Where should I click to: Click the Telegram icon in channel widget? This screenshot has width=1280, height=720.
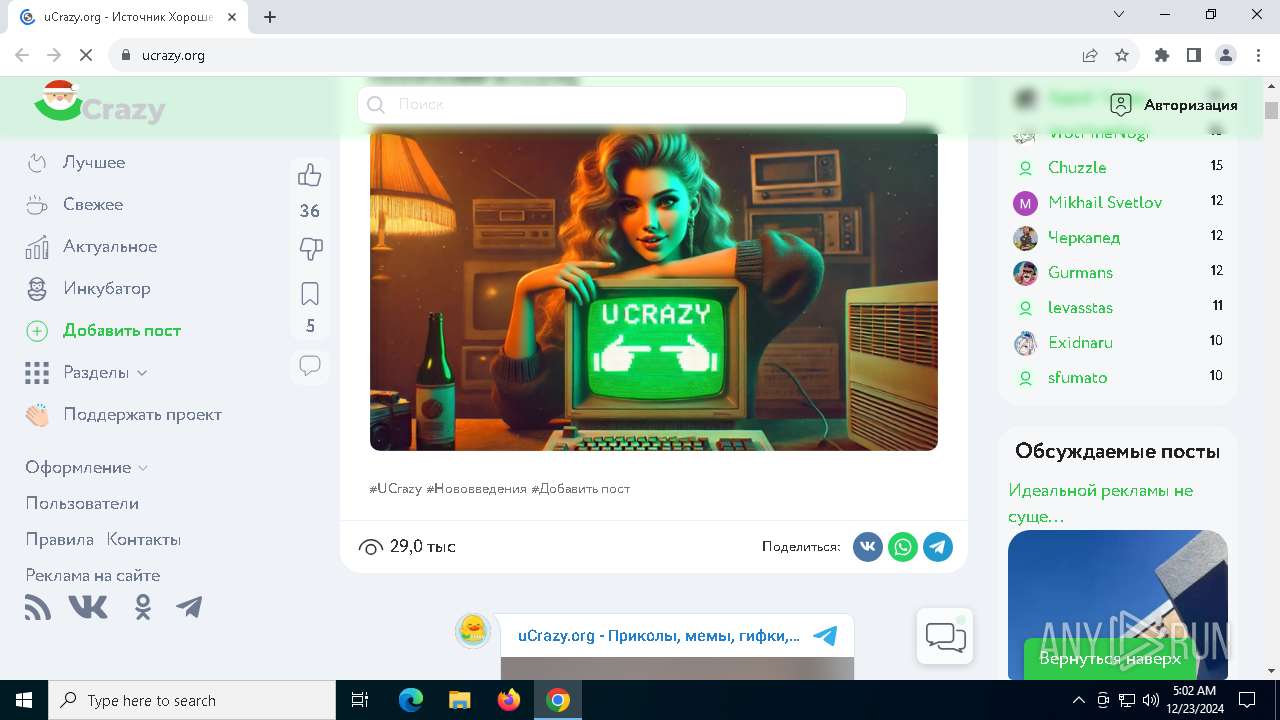point(825,635)
